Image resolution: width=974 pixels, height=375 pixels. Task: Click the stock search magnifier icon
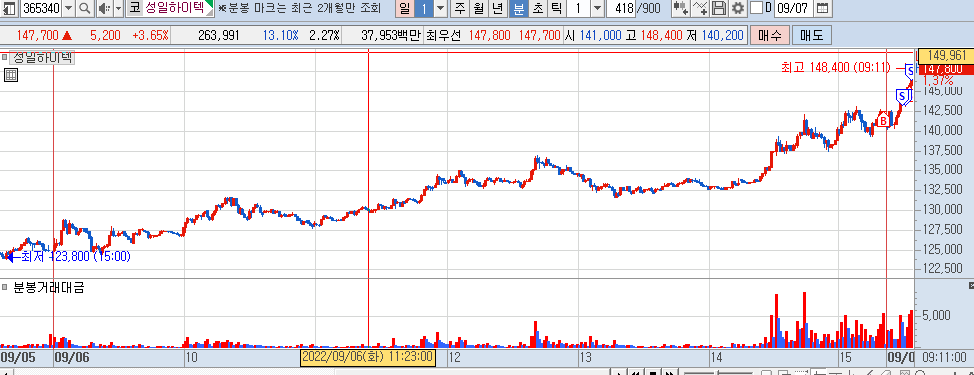[x=85, y=9]
